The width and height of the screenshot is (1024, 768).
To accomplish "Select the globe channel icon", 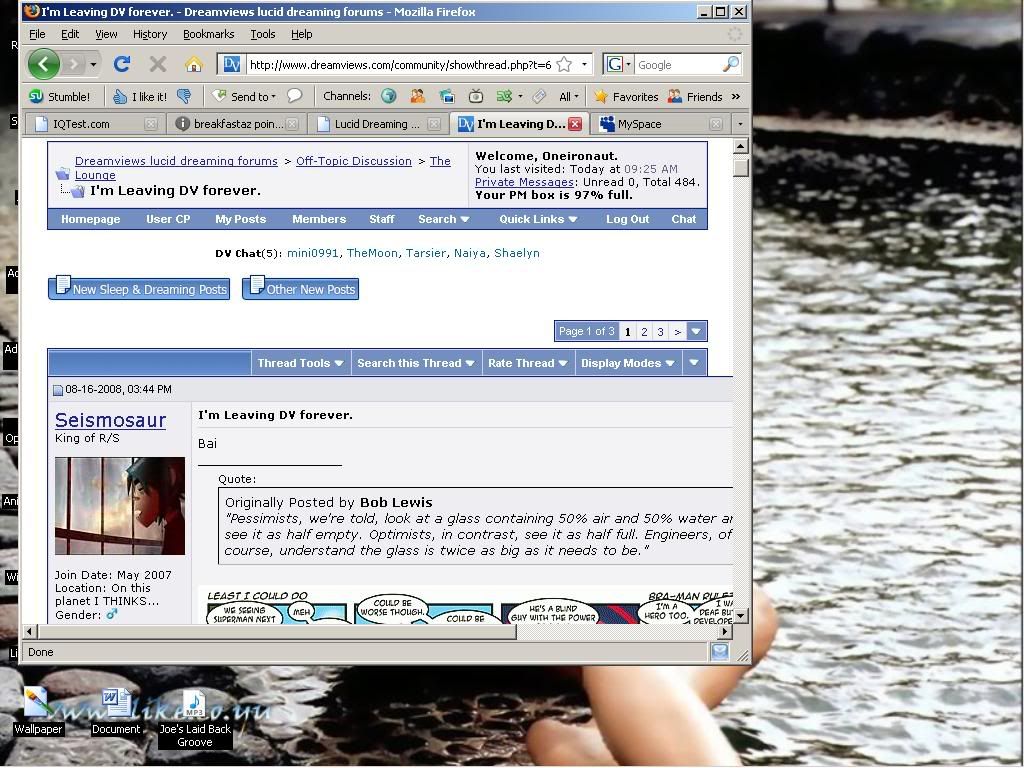I will [389, 97].
